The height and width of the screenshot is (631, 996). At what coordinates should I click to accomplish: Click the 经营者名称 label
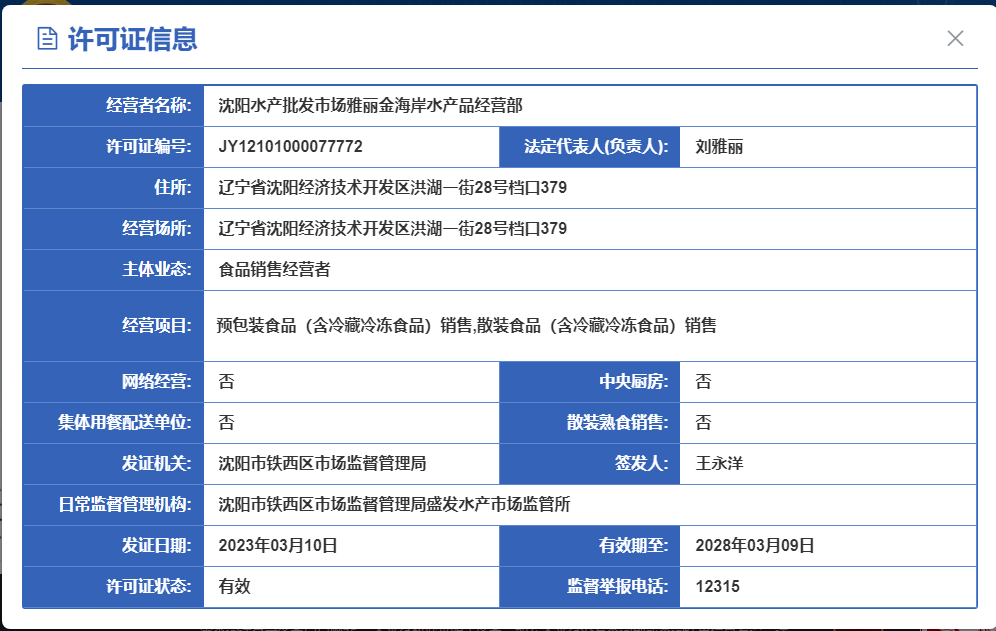click(x=149, y=105)
